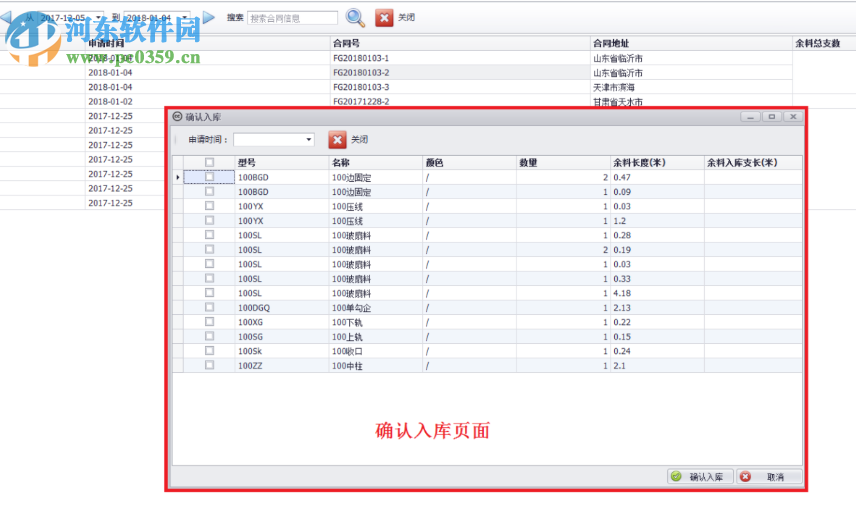Check the 100Sk row checkbox

[x=209, y=350]
